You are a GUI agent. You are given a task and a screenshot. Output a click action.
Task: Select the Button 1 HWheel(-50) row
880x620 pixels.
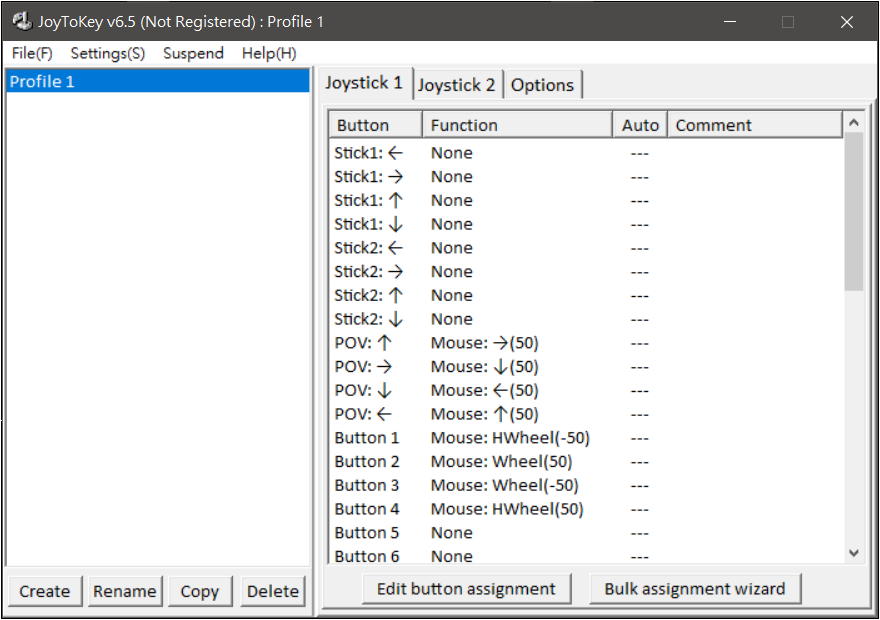[510, 438]
